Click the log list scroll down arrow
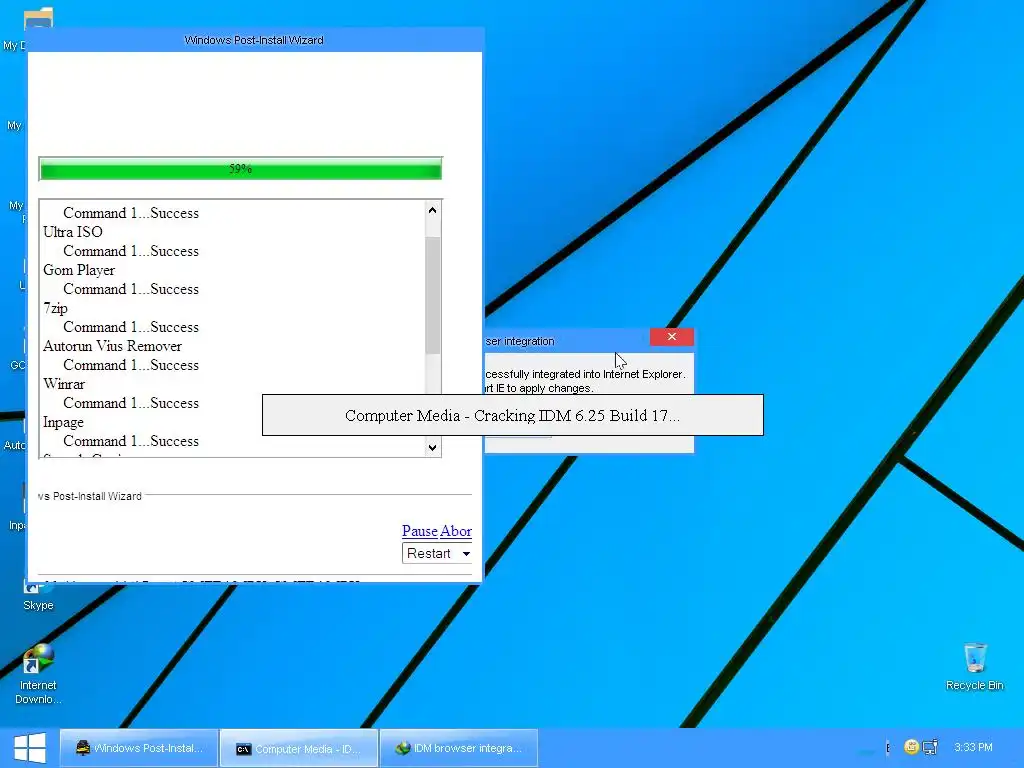The height and width of the screenshot is (768, 1024). pos(432,447)
